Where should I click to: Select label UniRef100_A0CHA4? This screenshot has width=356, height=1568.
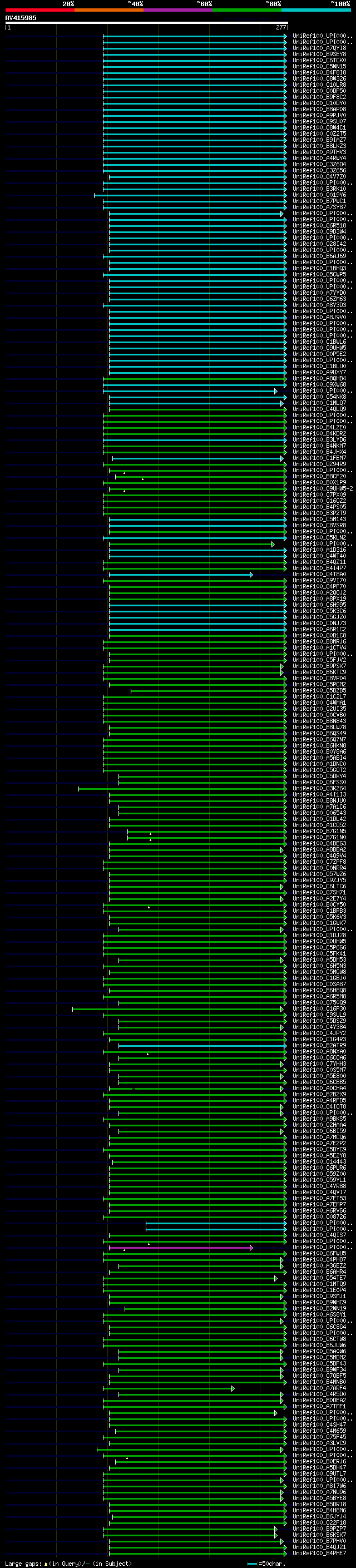tap(319, 1089)
